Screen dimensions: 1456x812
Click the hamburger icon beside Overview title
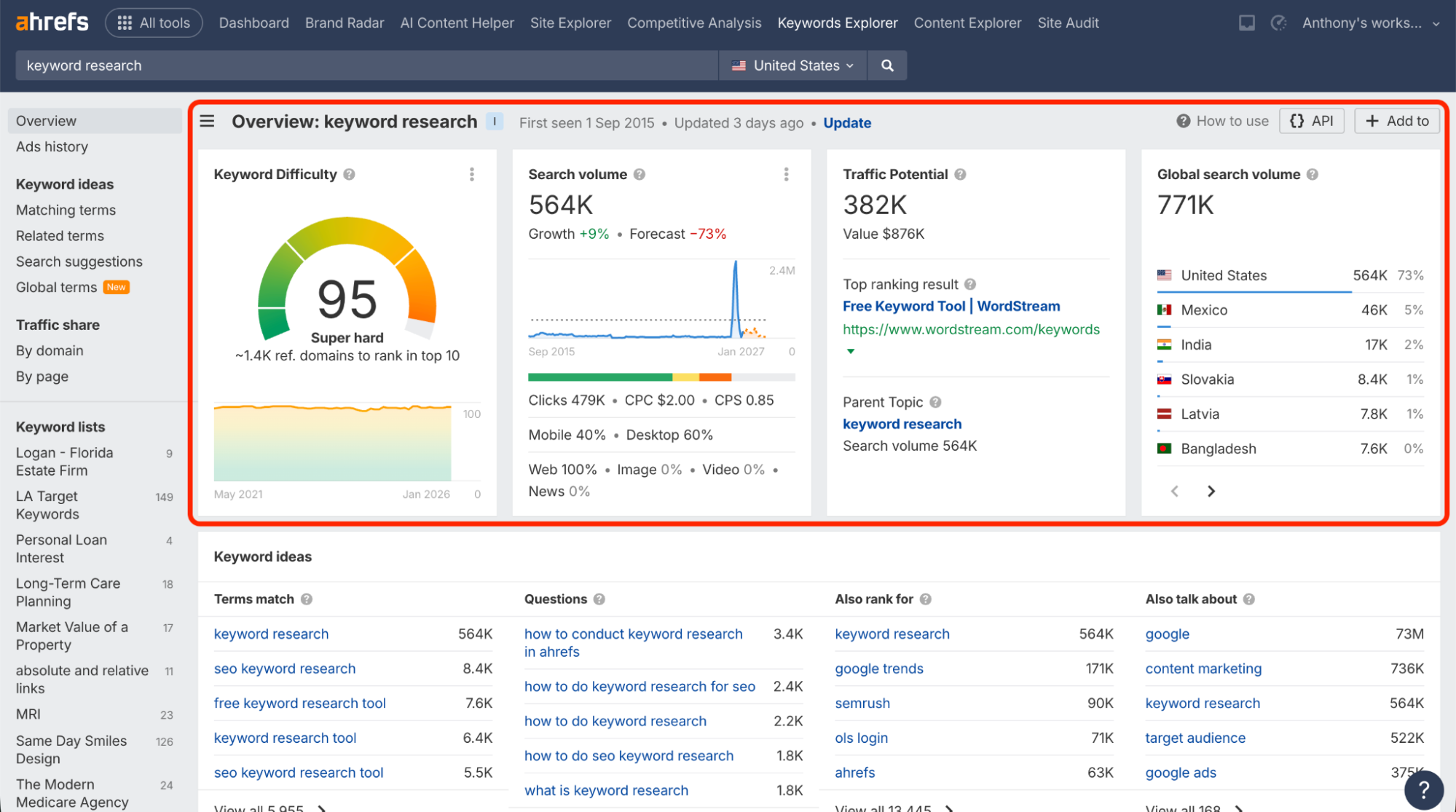(207, 121)
